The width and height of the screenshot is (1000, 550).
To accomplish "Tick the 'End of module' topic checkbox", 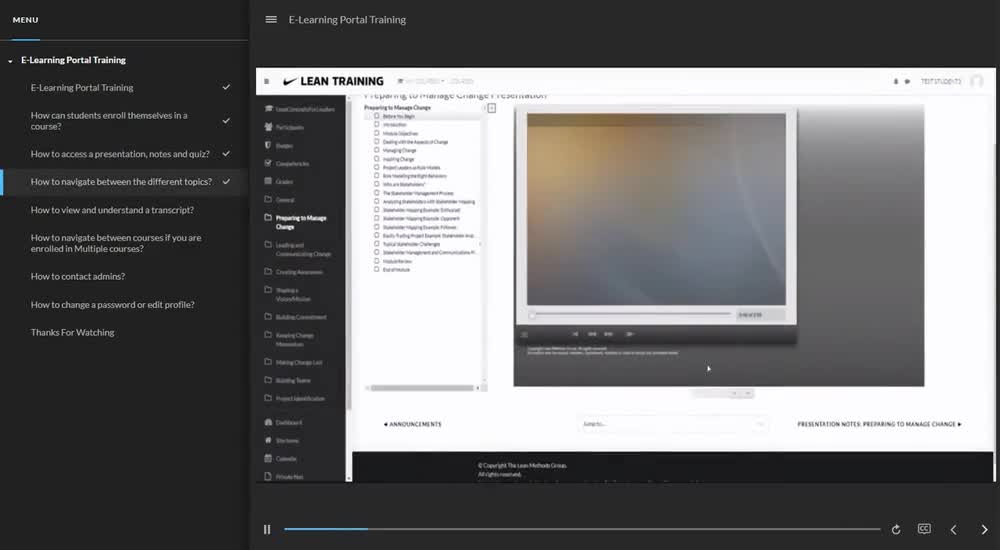I will coord(376,269).
